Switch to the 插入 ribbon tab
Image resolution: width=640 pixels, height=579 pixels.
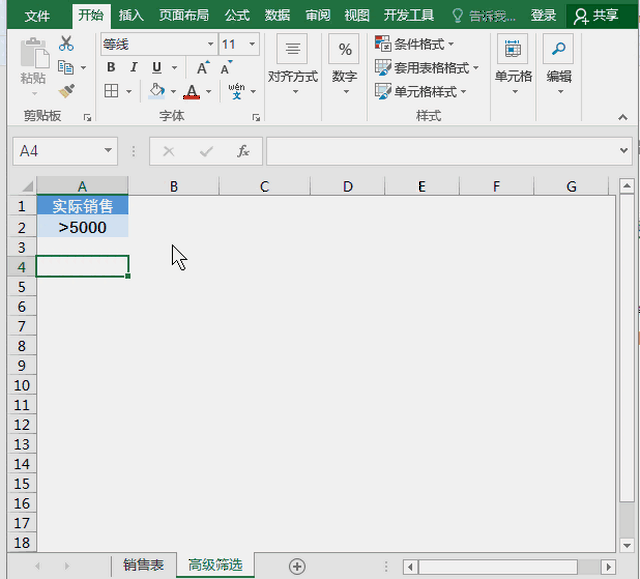131,16
